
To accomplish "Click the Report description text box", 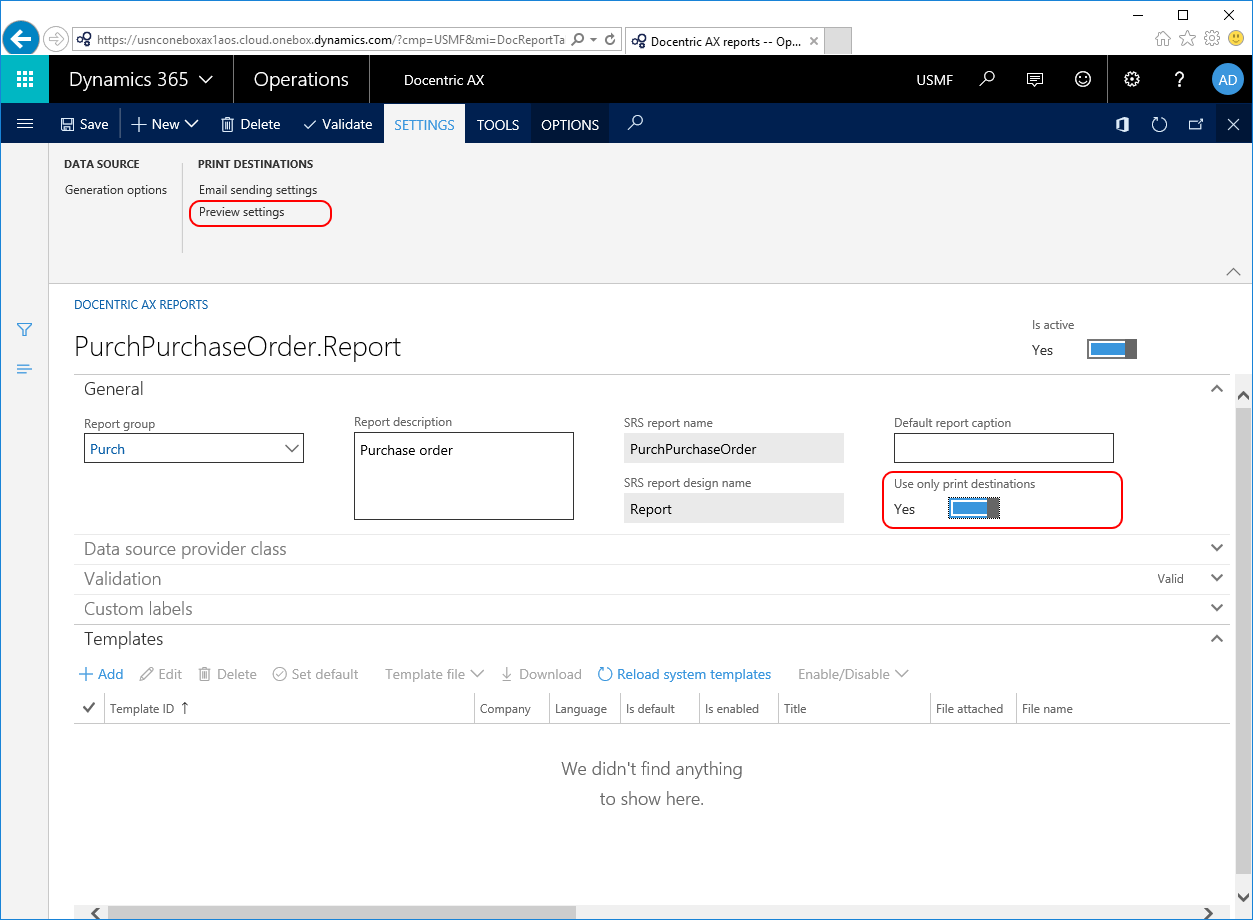I will coord(464,476).
